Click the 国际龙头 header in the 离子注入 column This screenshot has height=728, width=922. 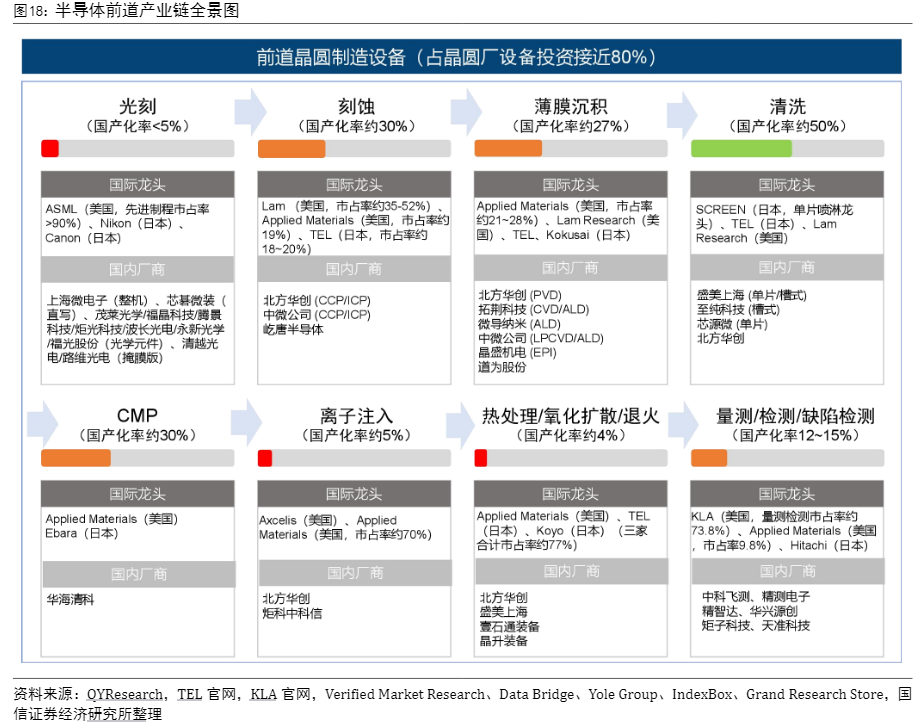354,494
